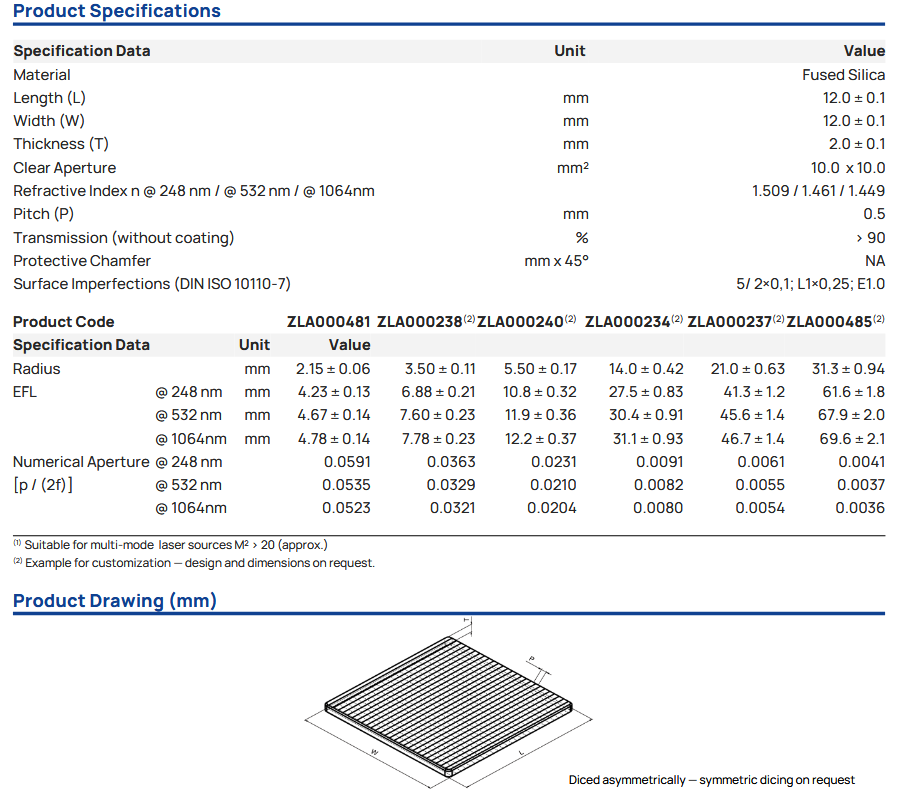
Task: Select product code ZLA000481
Action: (x=328, y=322)
